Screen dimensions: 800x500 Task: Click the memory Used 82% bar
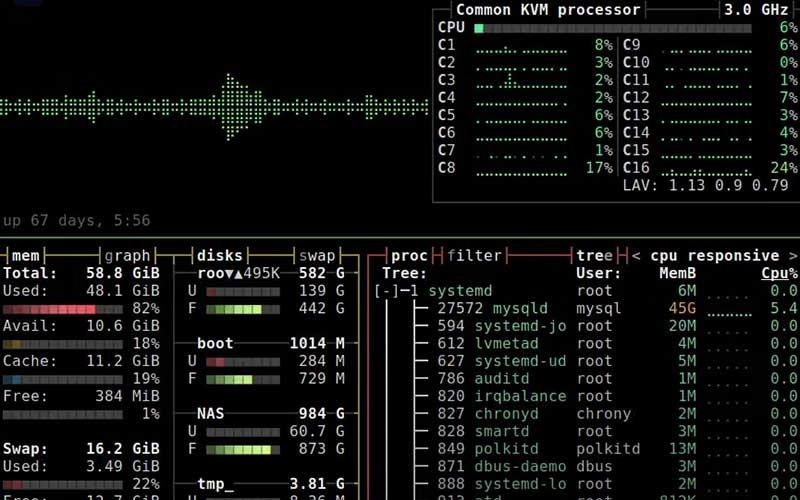(63, 309)
